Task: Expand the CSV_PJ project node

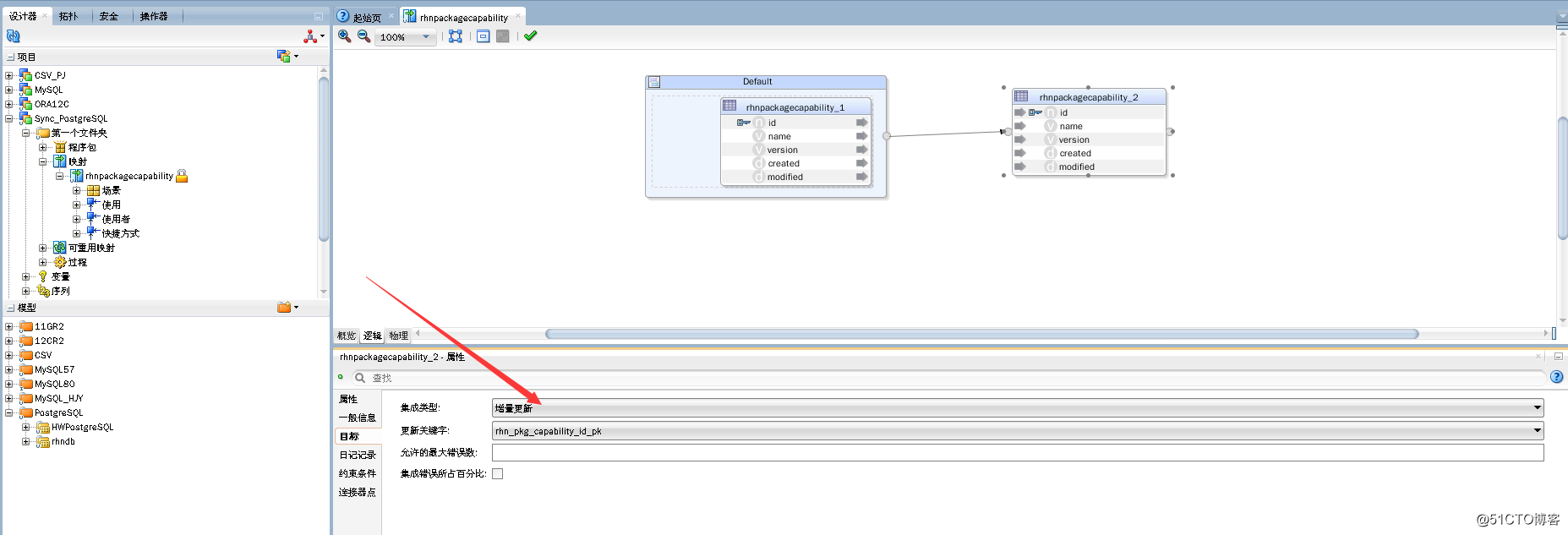Action: (x=9, y=75)
